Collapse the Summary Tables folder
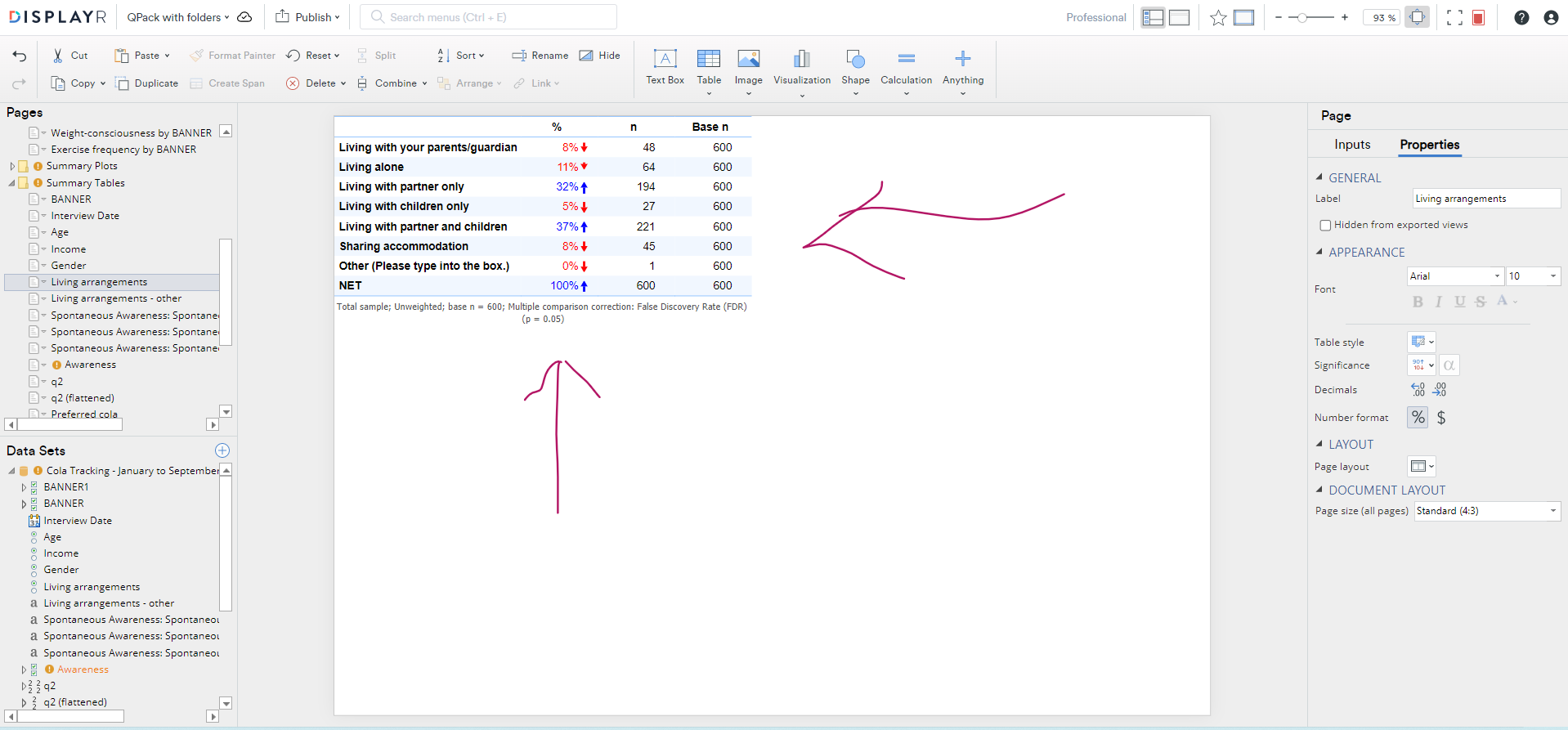1568x730 pixels. (x=12, y=183)
